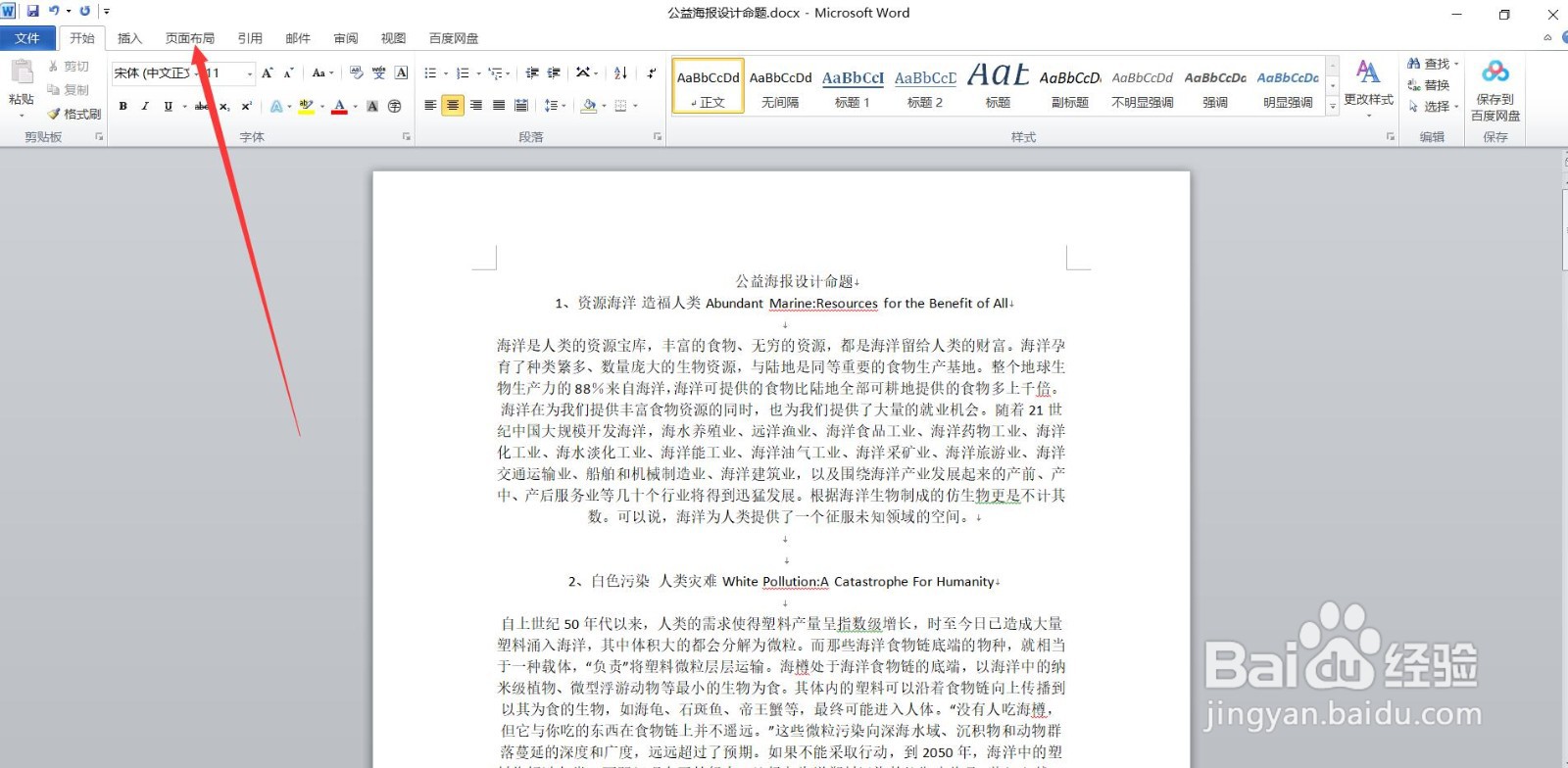Viewport: 1568px width, 768px height.
Task: Toggle Justify paragraph alignment
Action: pos(499,106)
